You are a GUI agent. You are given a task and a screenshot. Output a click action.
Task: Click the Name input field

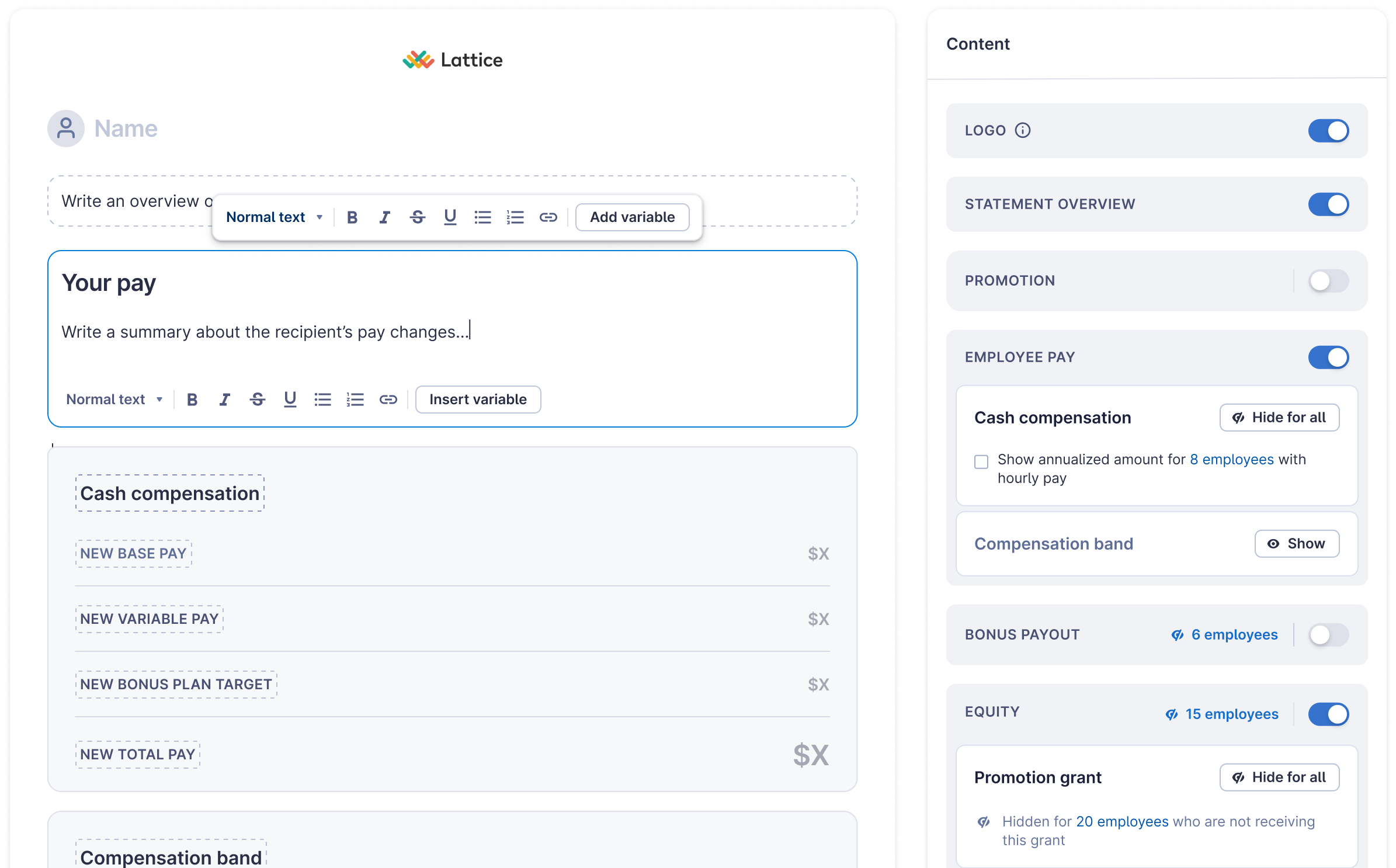[x=175, y=128]
